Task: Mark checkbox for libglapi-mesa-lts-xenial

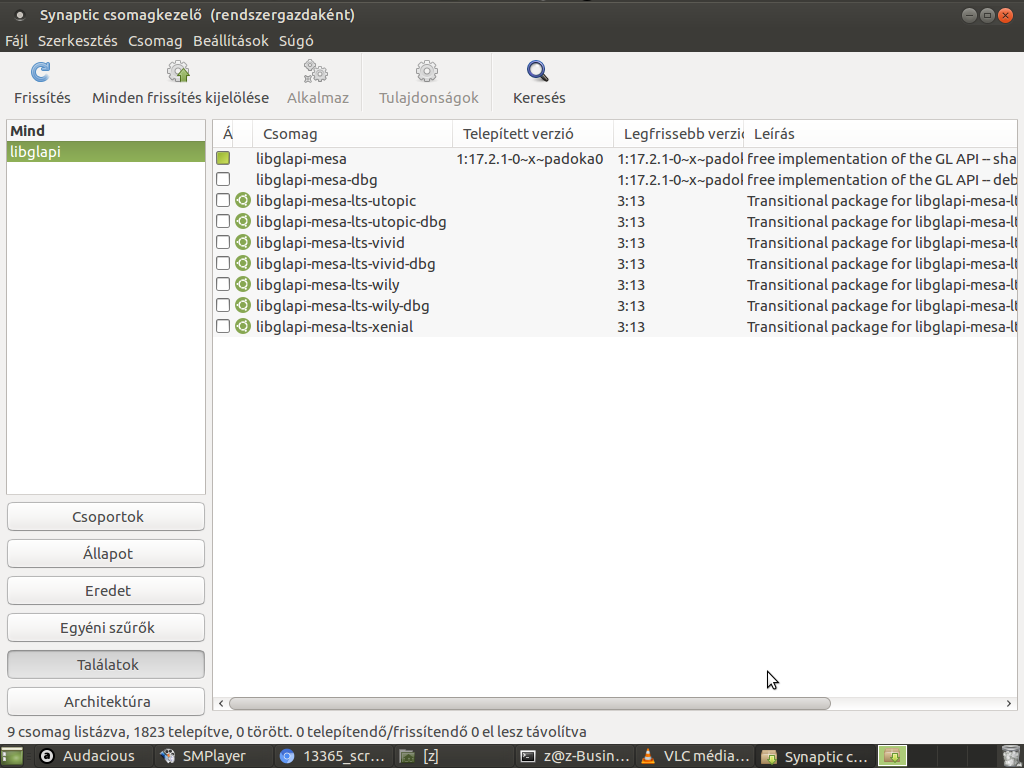Action: tap(223, 326)
